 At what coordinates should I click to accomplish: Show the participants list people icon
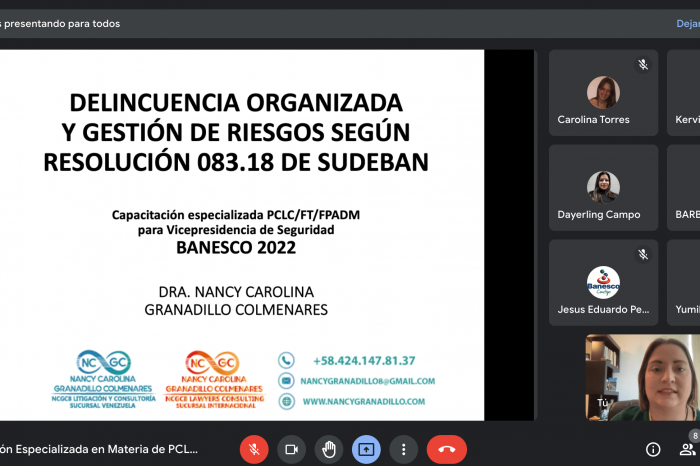click(688, 449)
